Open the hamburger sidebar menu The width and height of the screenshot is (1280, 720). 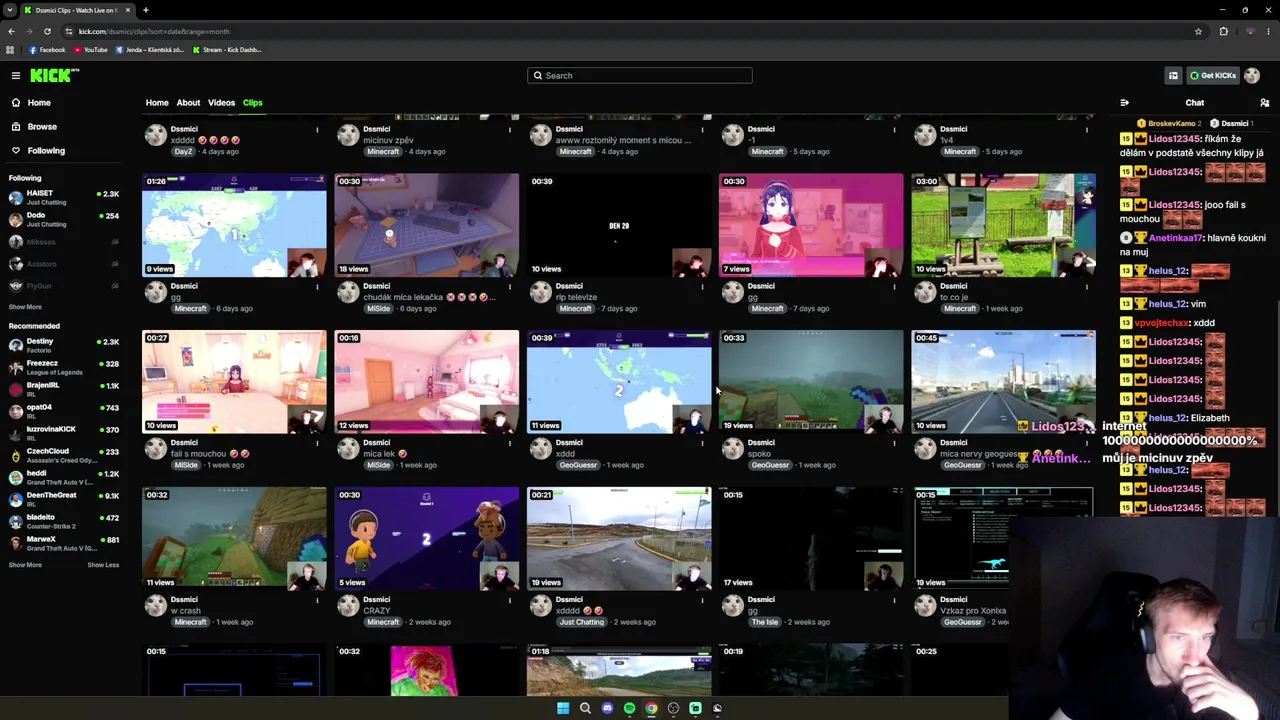point(16,75)
